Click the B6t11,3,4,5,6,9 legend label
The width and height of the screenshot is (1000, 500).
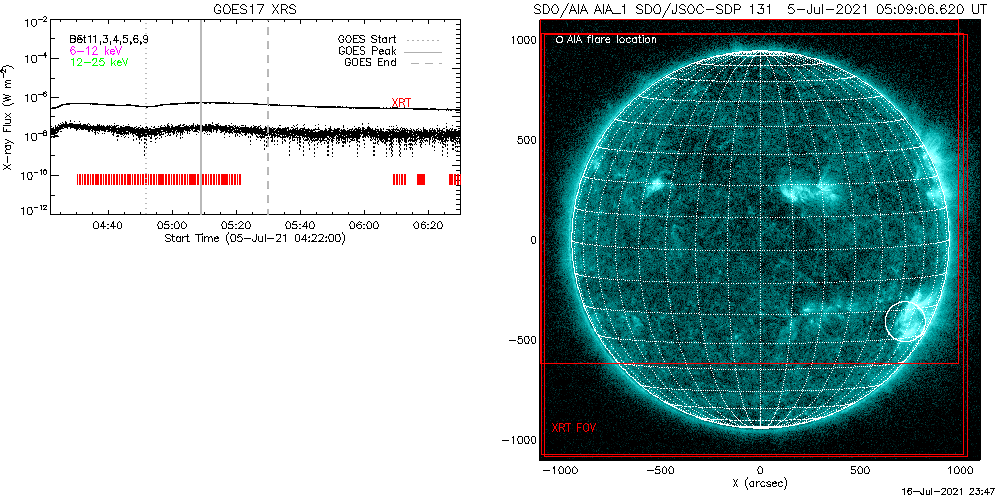click(109, 38)
